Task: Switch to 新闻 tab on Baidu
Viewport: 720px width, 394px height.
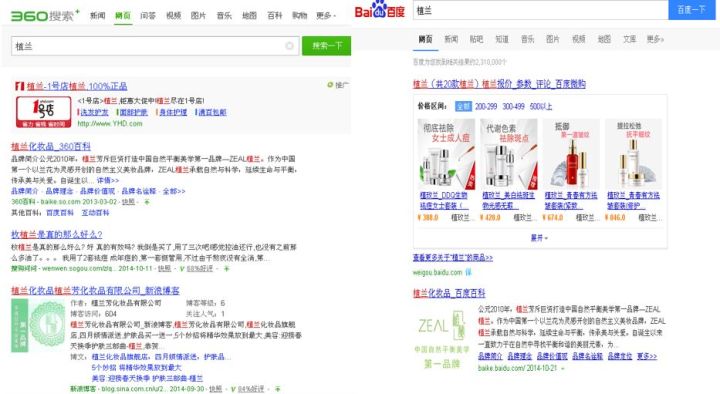Action: pos(451,39)
